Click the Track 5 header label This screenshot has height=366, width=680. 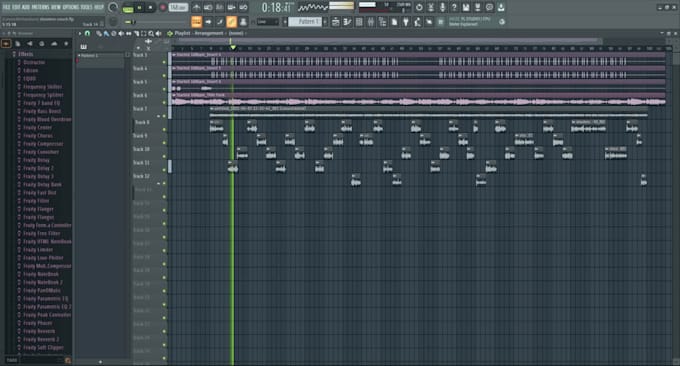coord(140,82)
